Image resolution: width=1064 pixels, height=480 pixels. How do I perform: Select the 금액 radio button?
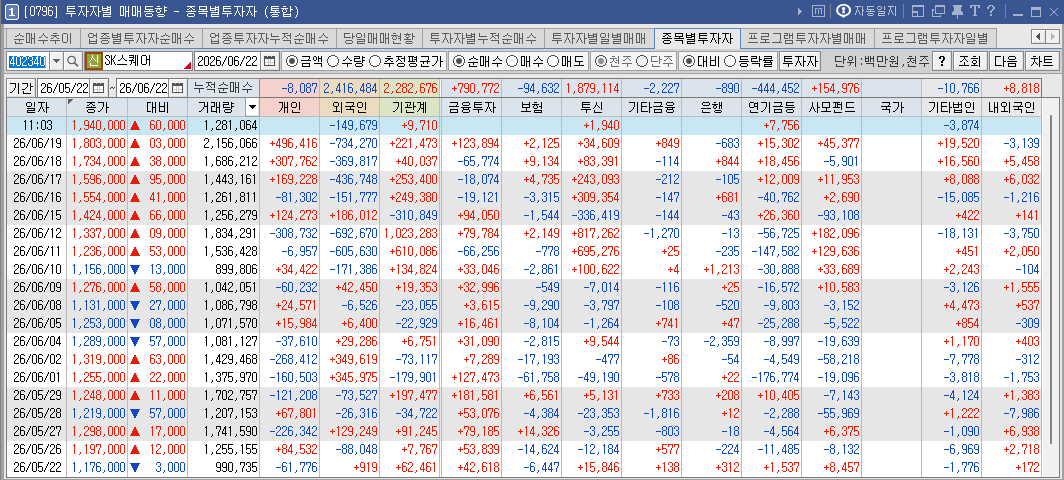292,61
